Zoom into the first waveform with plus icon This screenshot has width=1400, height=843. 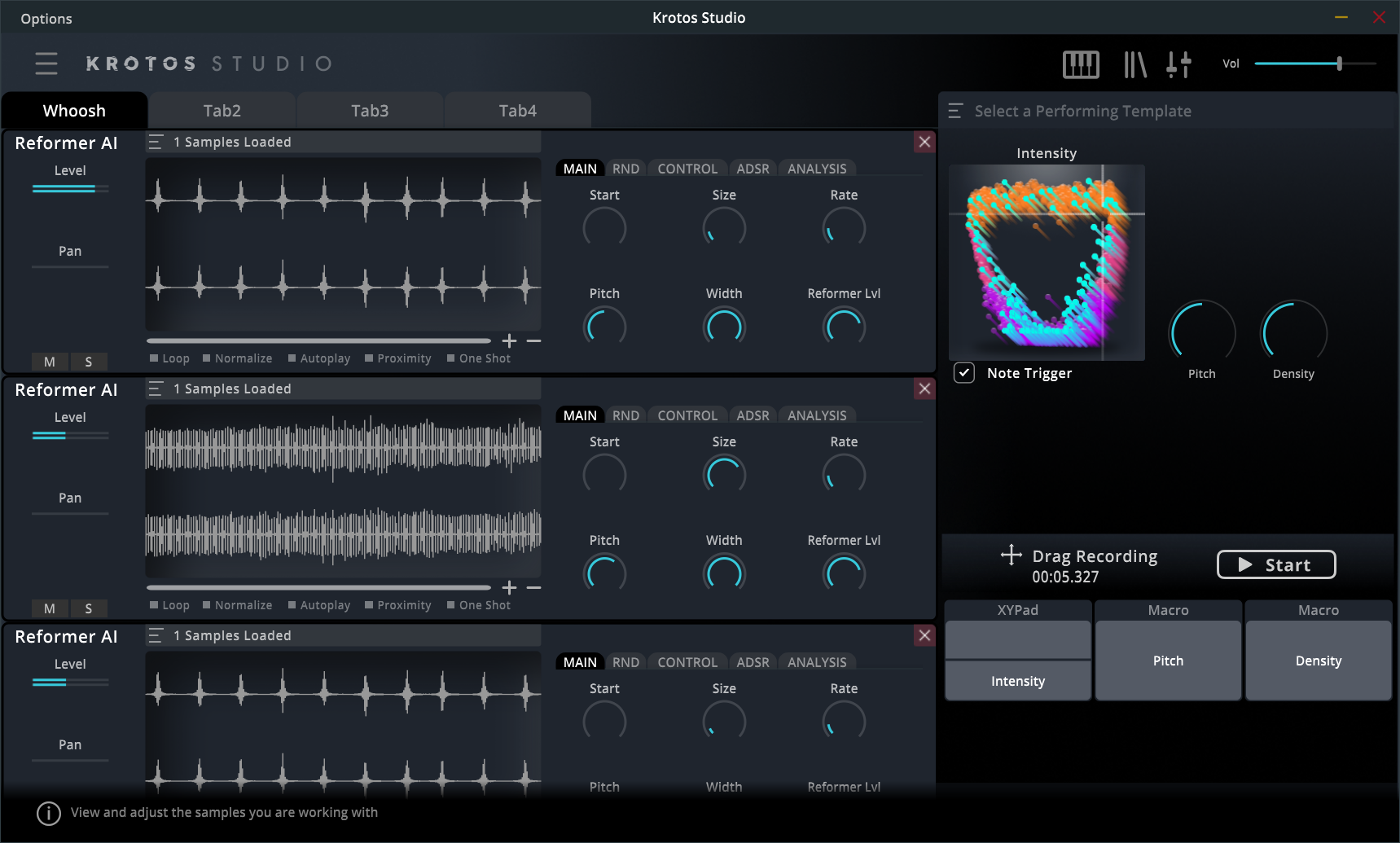[x=509, y=340]
